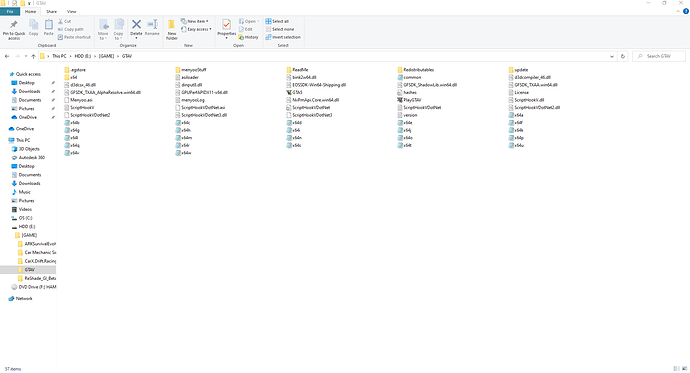Go up one folder level arrow
The image size is (690, 373).
click(33, 56)
